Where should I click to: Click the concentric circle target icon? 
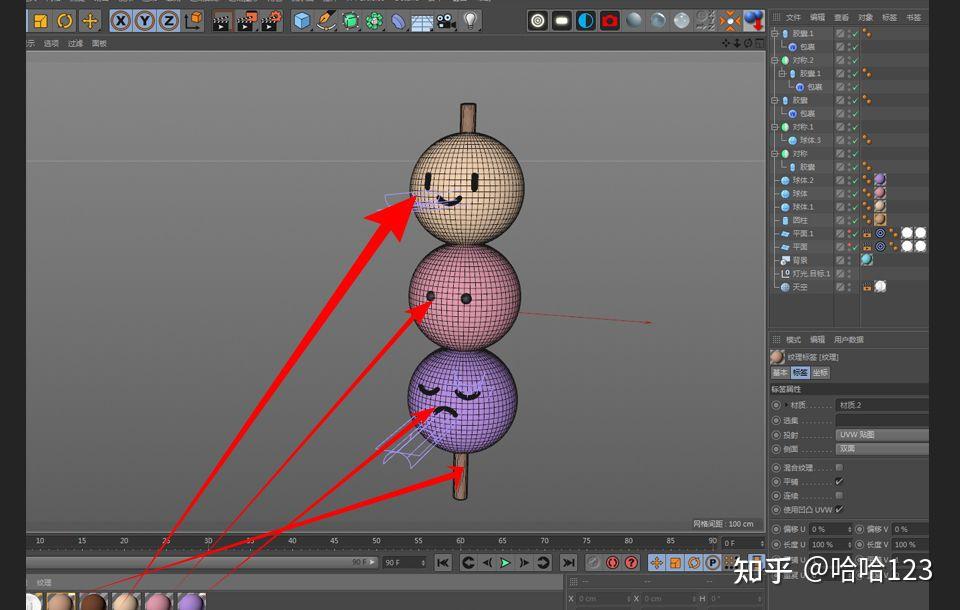pos(538,21)
